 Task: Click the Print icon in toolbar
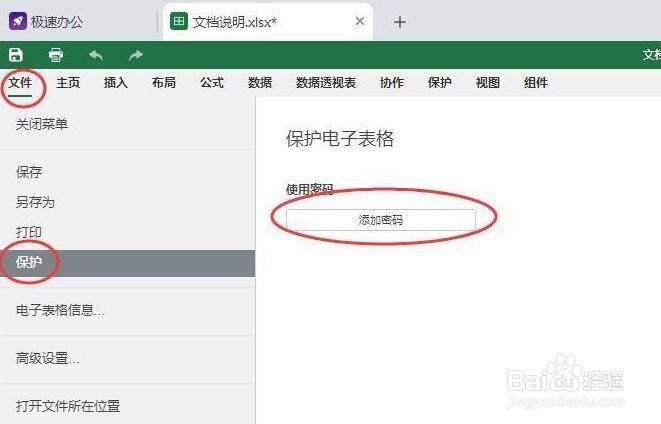pos(56,55)
